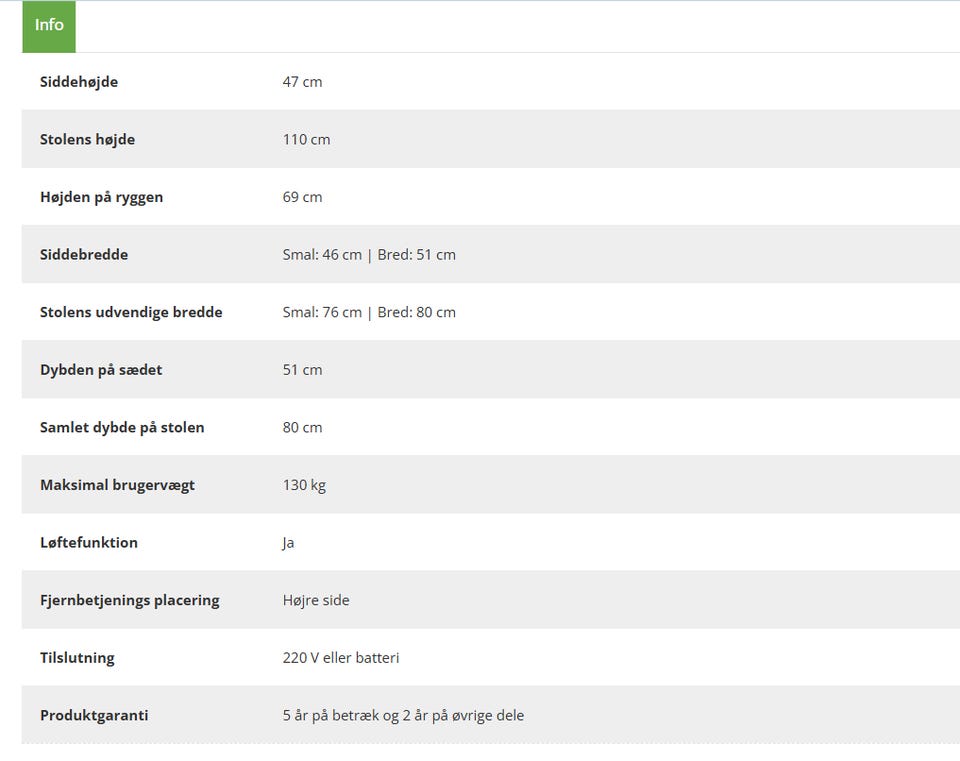Click the Siddehøjde row label
Screen dimensions: 960x761
click(79, 82)
